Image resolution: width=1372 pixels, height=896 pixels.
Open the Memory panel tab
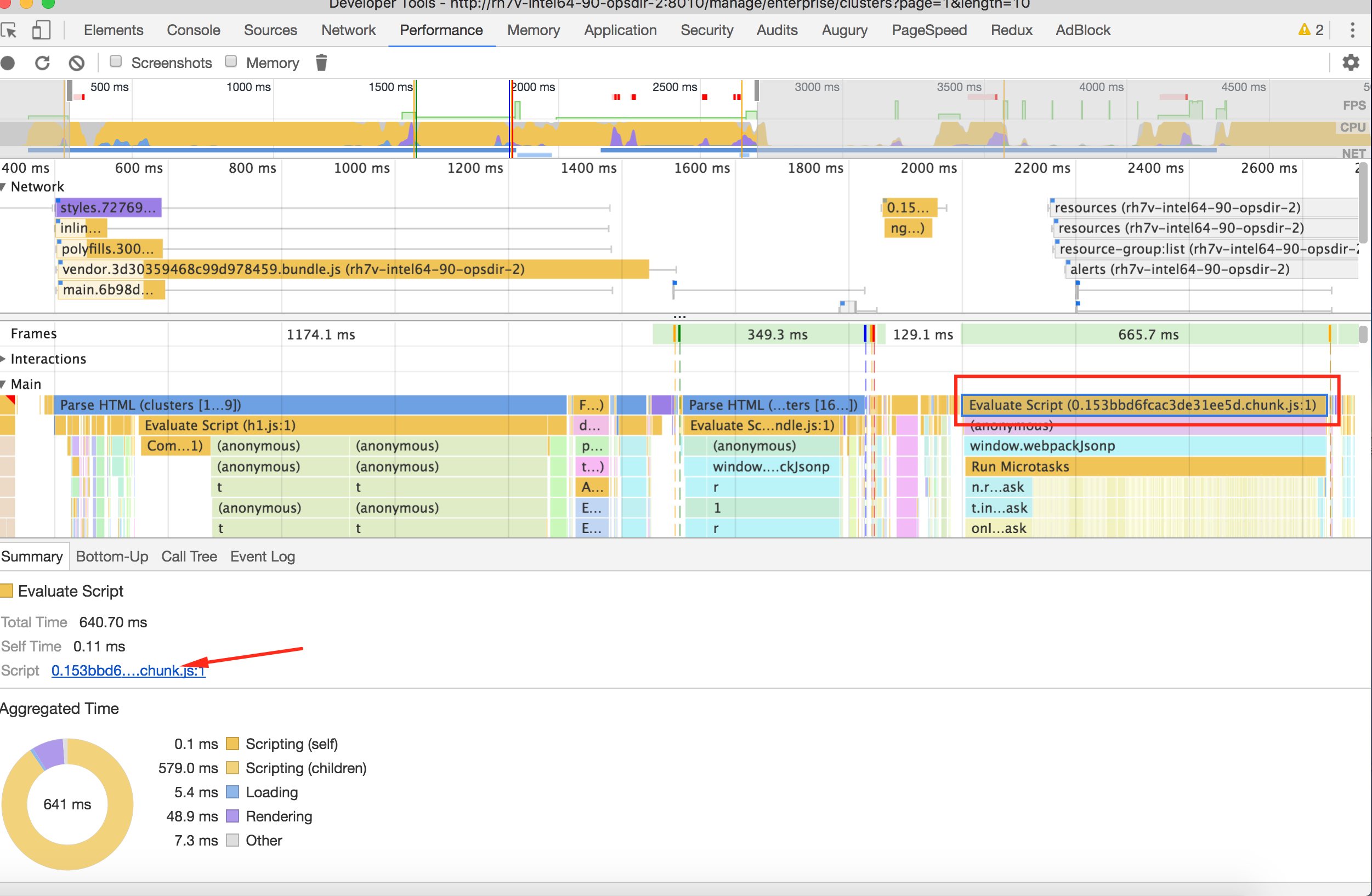pos(533,30)
